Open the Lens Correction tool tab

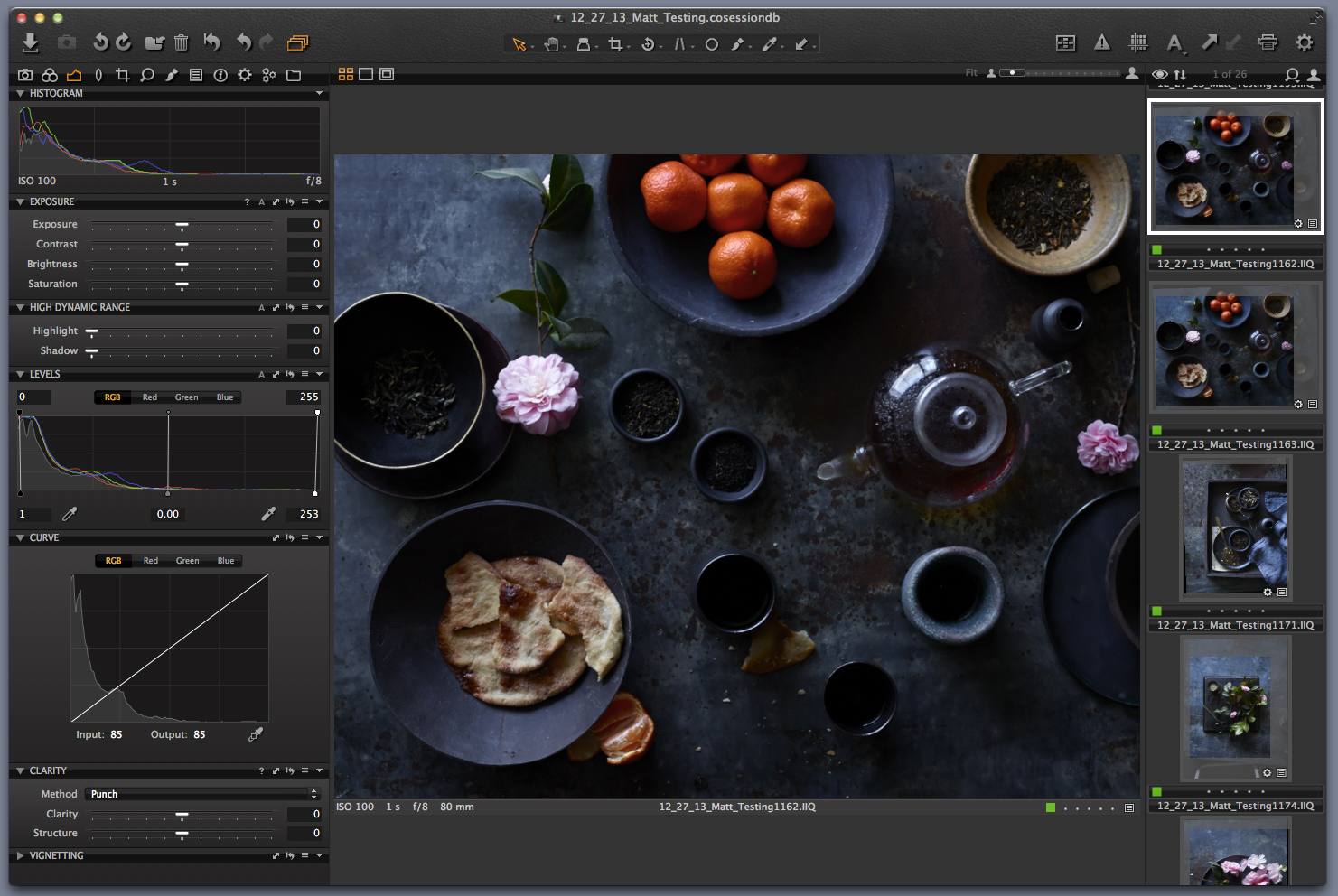[x=98, y=75]
